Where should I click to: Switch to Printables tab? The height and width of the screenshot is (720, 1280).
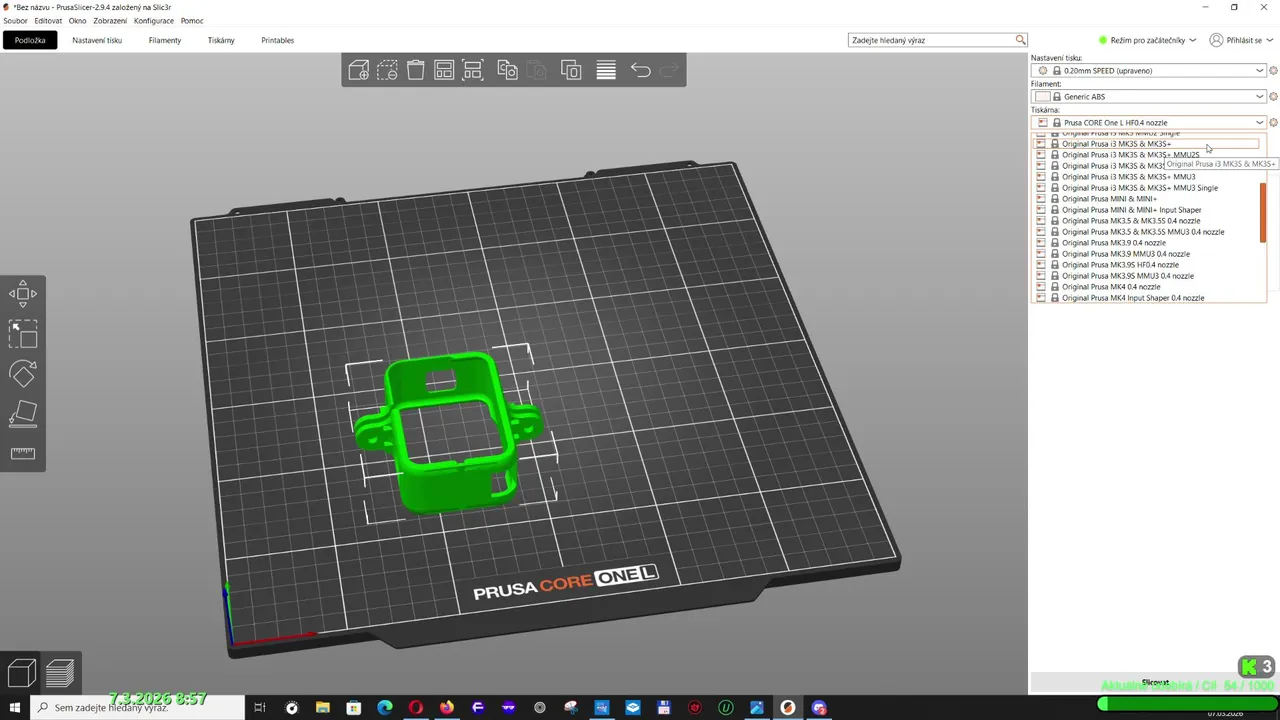click(277, 40)
